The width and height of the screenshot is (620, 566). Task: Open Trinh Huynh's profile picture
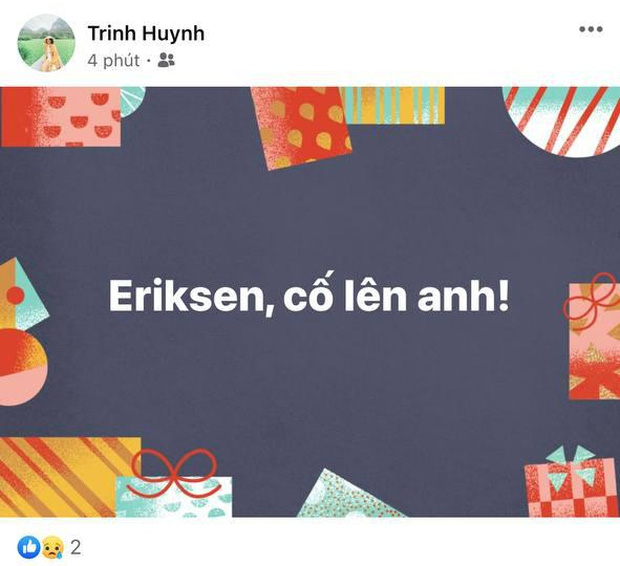click(x=46, y=43)
